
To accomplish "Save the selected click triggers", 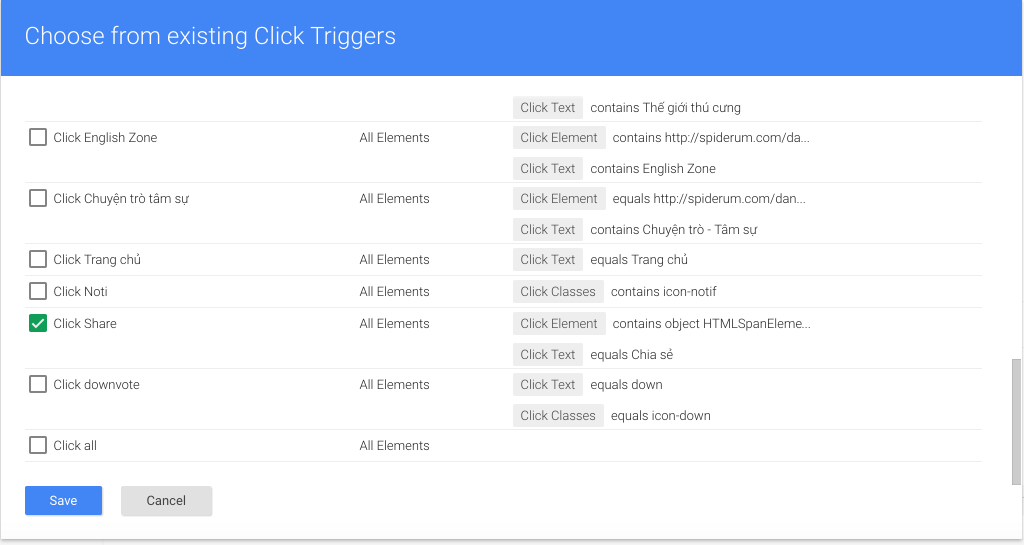I will pos(63,501).
